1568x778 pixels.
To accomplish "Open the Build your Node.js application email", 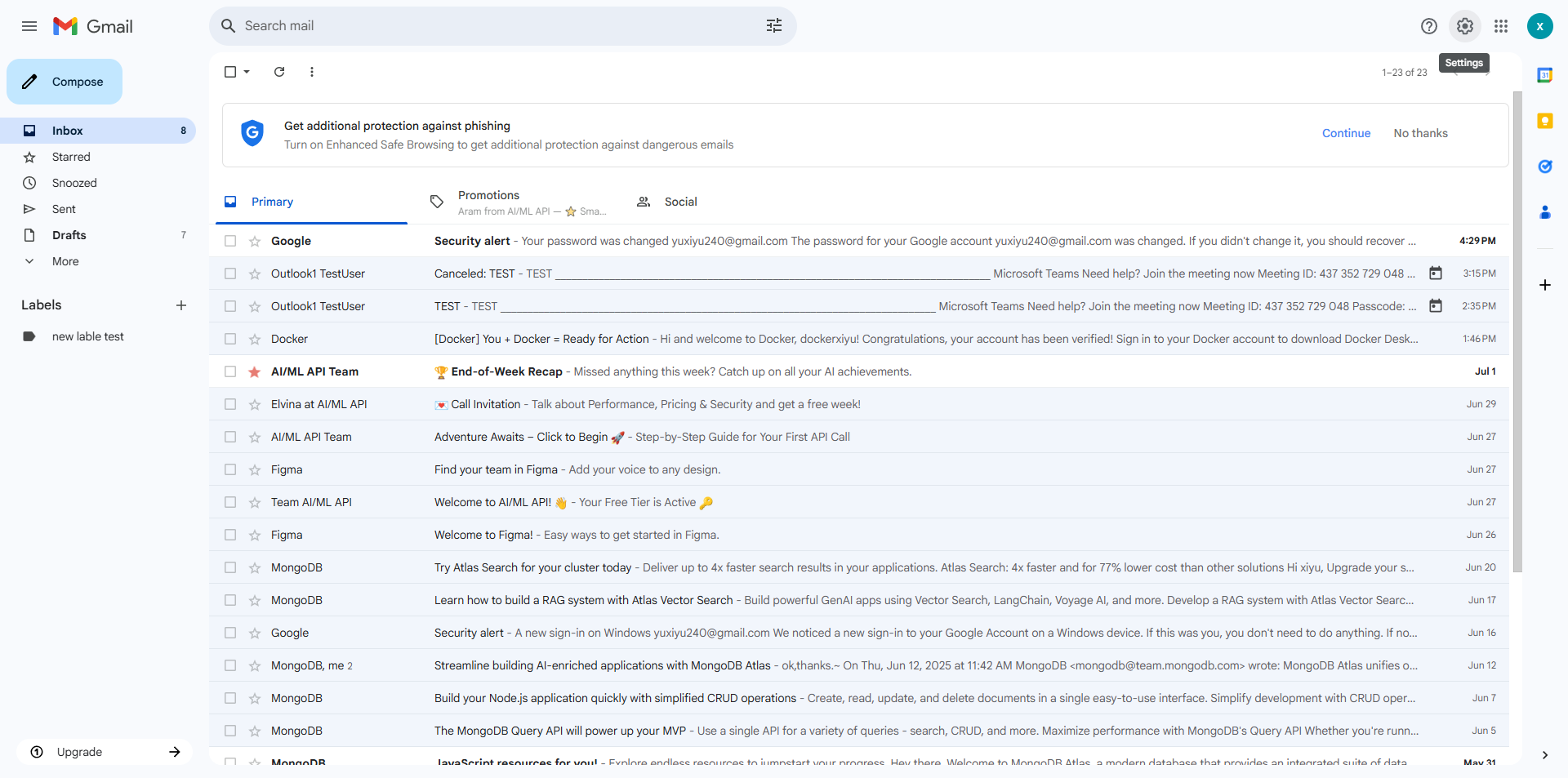I will (x=859, y=698).
